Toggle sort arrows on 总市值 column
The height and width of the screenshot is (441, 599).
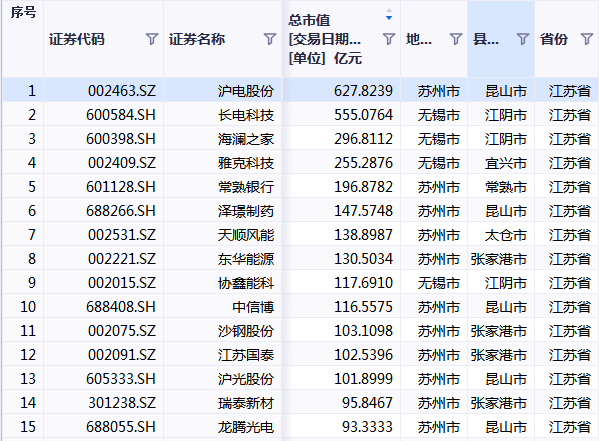tap(389, 15)
